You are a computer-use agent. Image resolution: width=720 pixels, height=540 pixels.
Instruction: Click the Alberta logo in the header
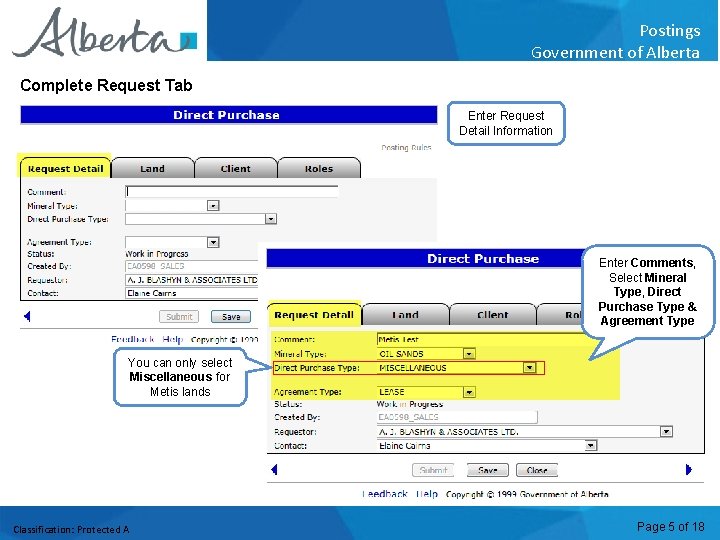[105, 32]
